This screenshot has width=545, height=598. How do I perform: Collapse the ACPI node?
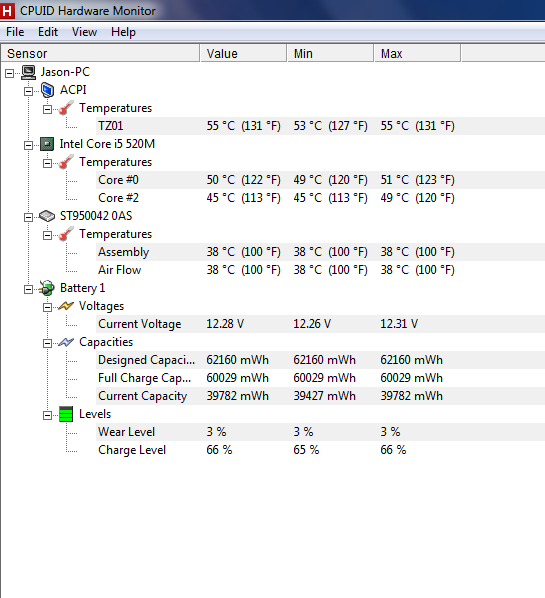pos(29,92)
